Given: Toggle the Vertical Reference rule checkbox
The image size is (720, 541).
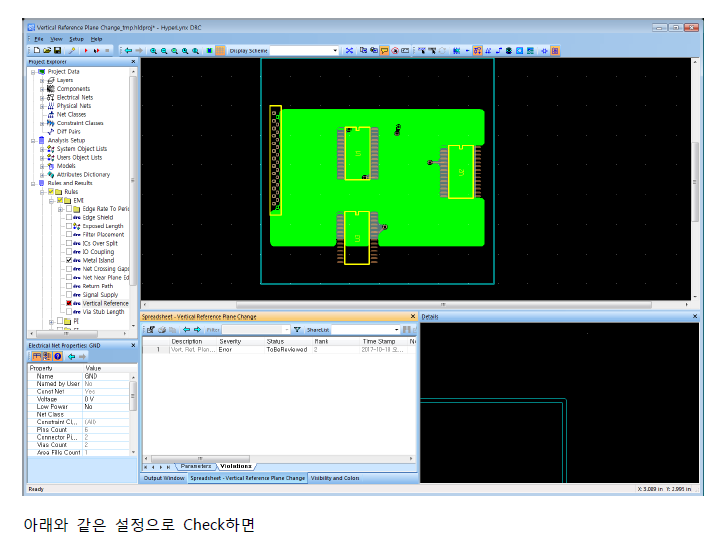Looking at the screenshot, I should point(69,303).
